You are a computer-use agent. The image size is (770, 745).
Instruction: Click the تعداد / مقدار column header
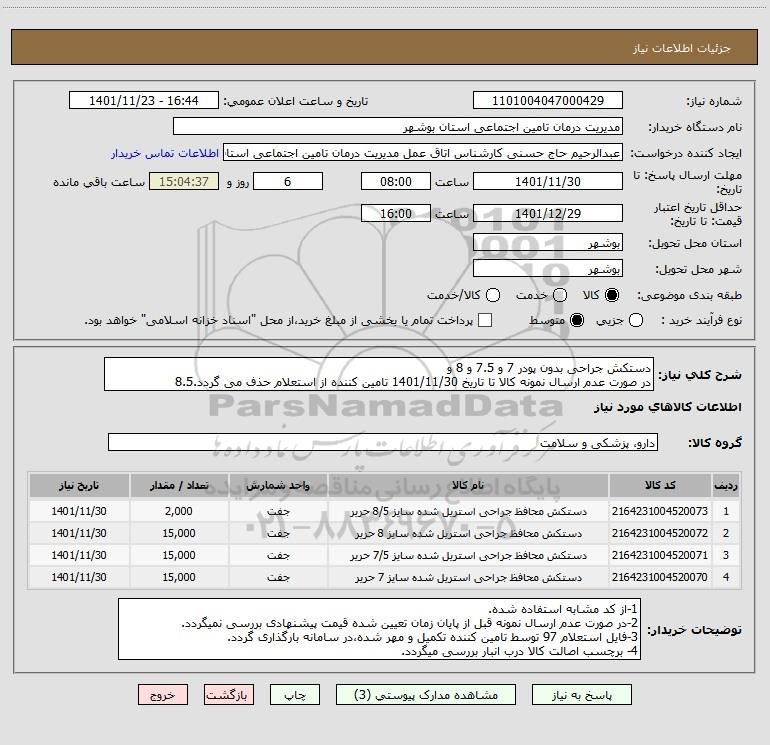click(179, 485)
